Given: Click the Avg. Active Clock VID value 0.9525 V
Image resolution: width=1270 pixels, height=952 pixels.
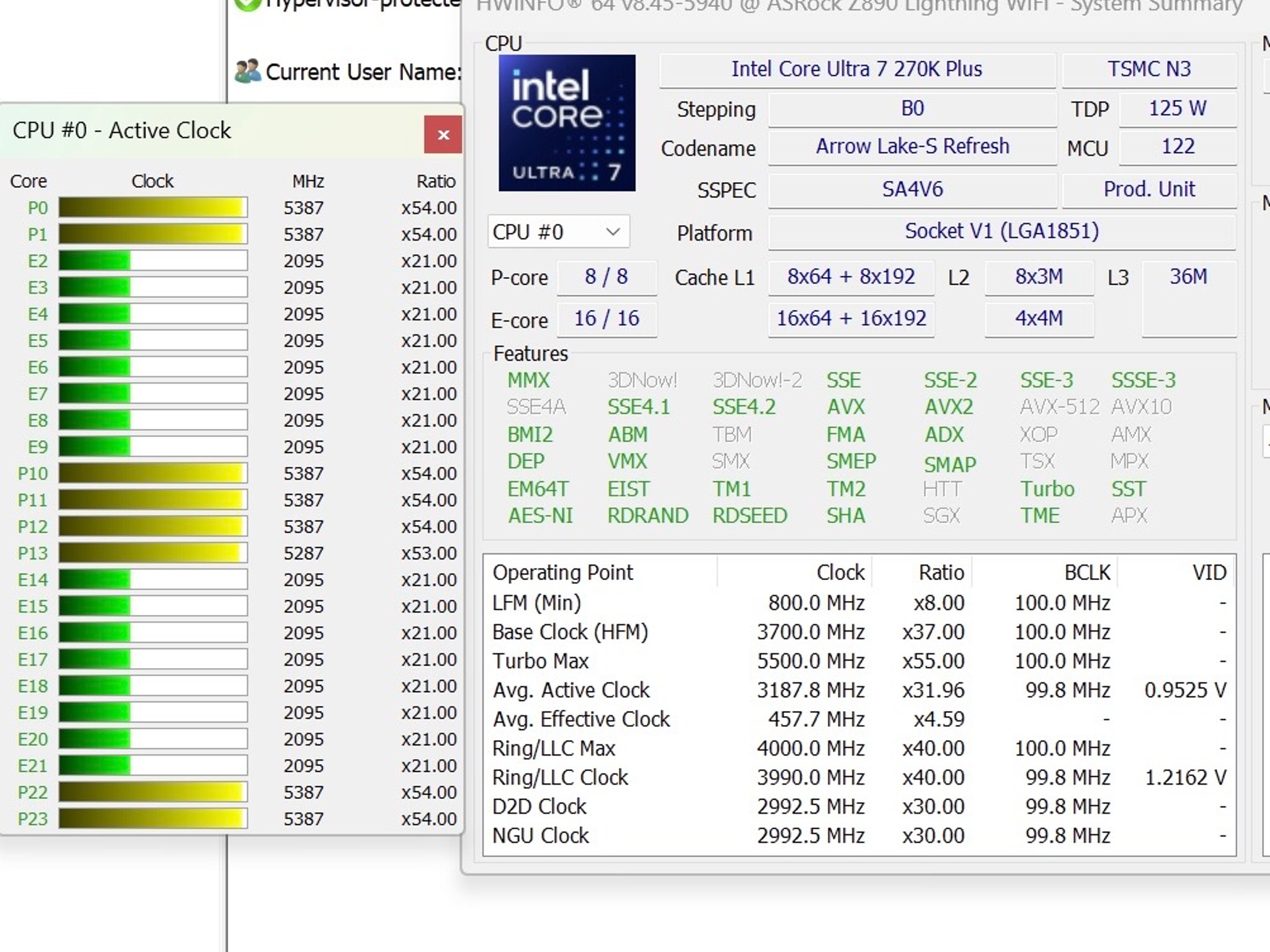Looking at the screenshot, I should [1186, 690].
